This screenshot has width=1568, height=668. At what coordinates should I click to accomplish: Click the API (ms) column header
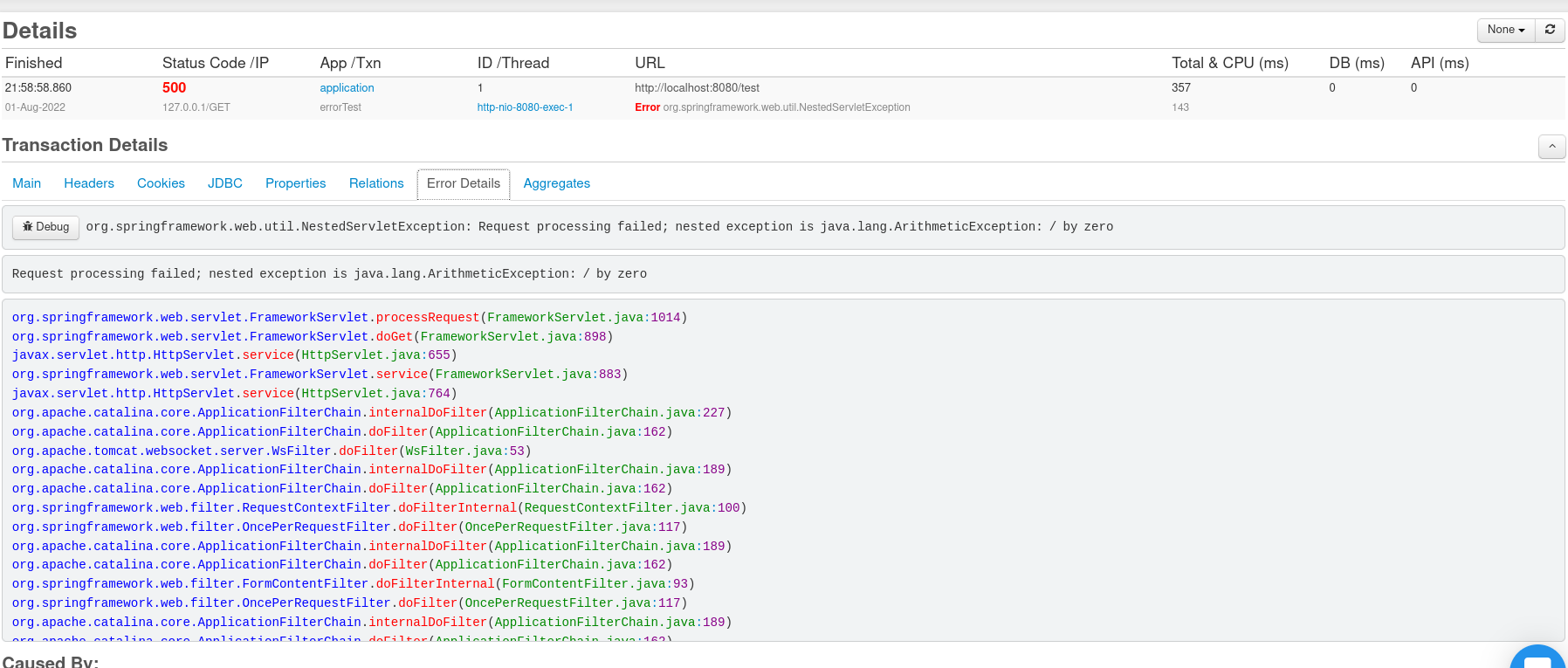[1440, 63]
